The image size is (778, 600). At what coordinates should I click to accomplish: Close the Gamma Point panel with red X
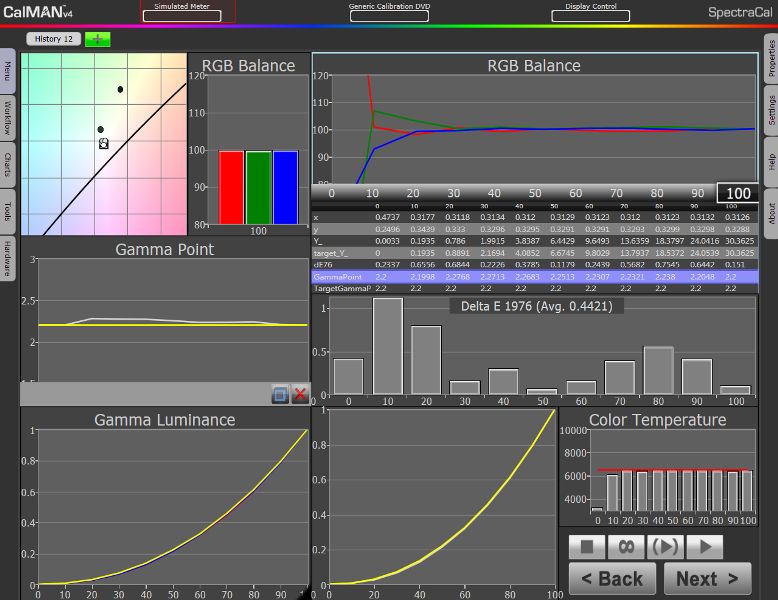pos(300,394)
